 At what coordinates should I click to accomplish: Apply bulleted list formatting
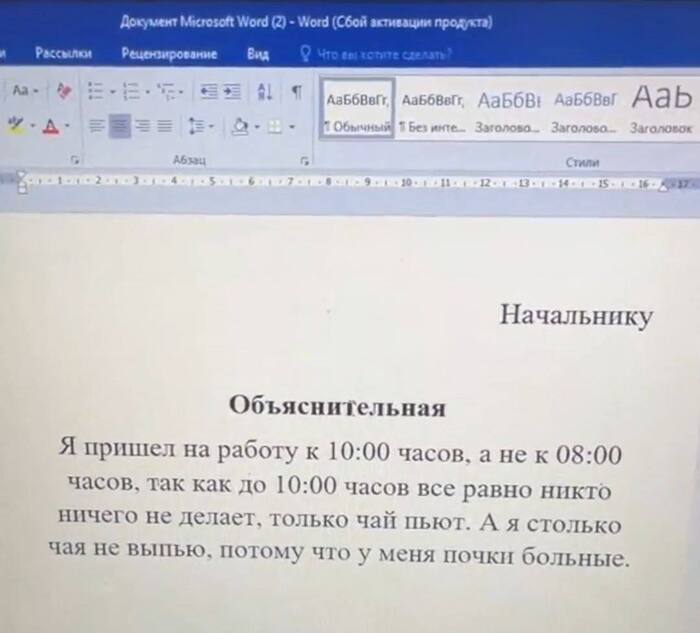(96, 91)
